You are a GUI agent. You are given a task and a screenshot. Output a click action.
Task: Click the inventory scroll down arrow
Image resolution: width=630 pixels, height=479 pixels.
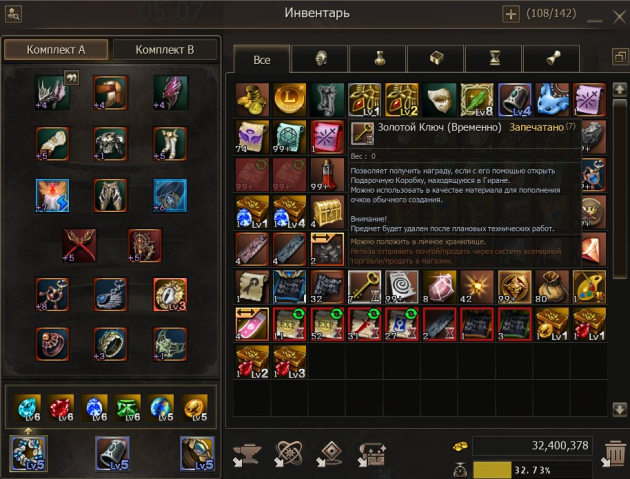tap(620, 409)
